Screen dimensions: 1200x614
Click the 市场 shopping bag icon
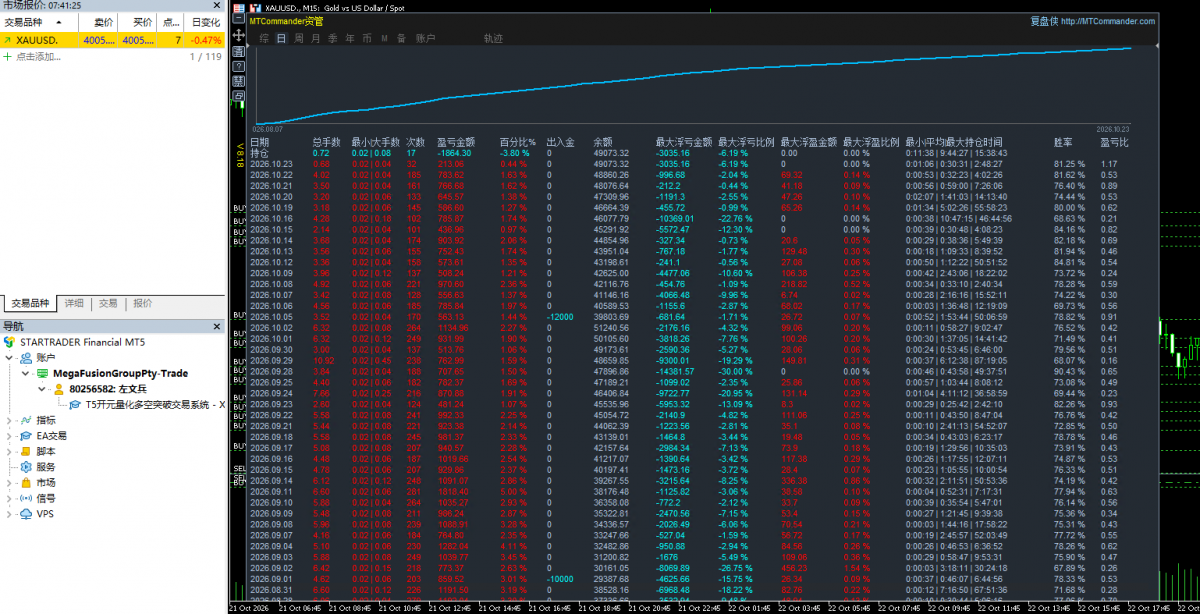(25, 483)
